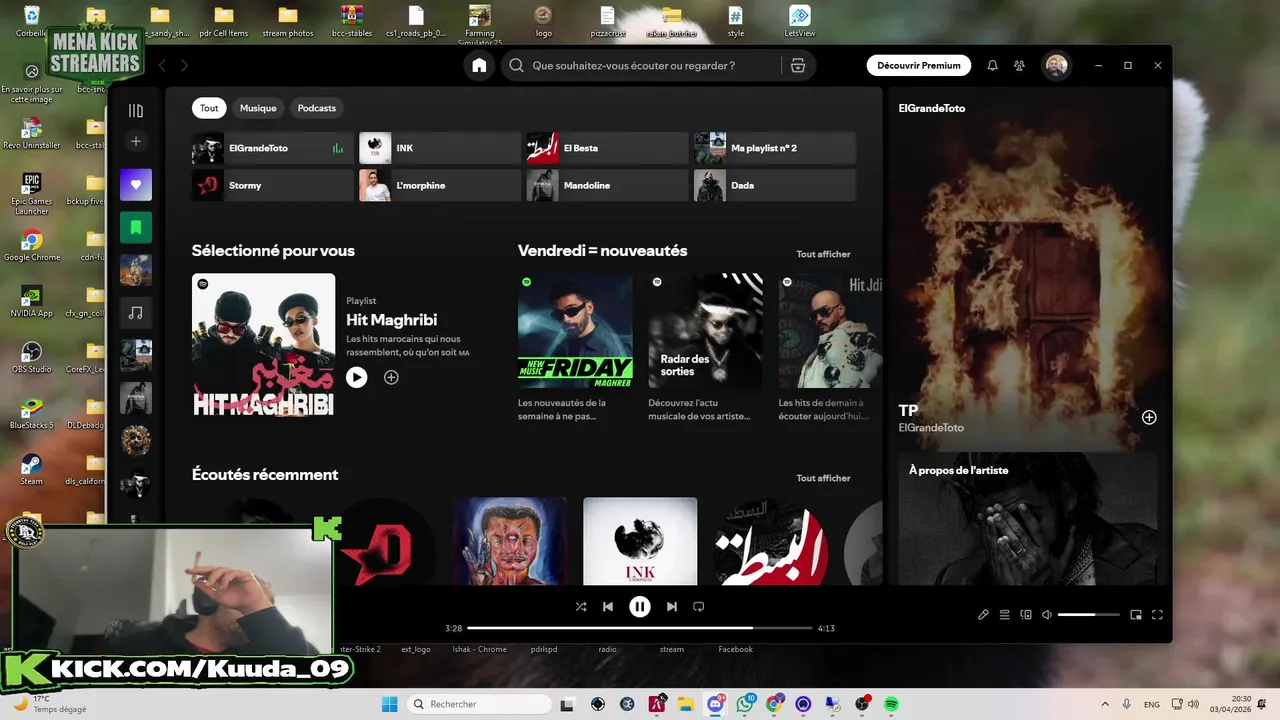Viewport: 1280px width, 720px height.
Task: Go to Spotify Home via house icon
Action: [x=479, y=65]
